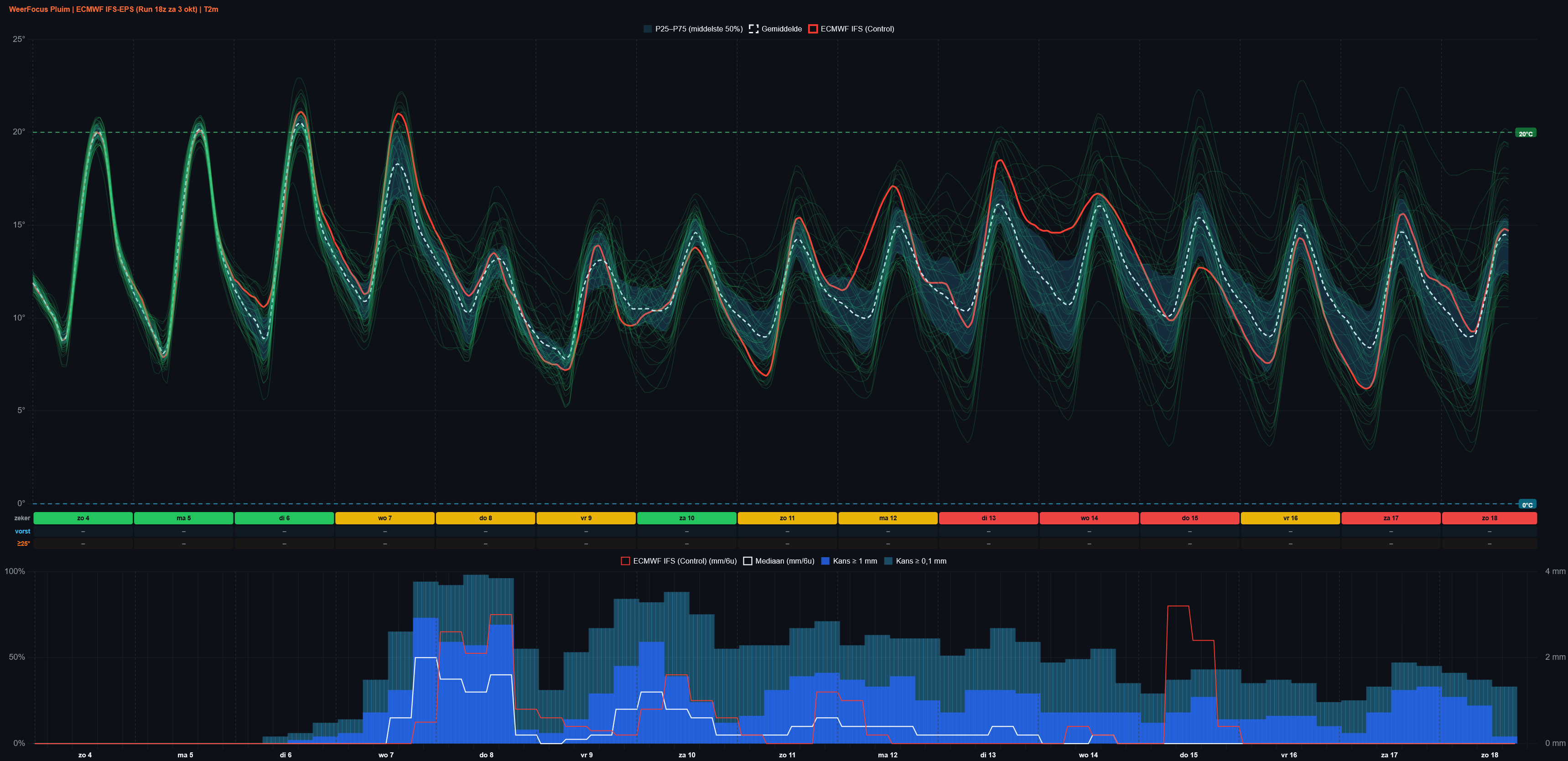Viewport: 1568px width, 761px height.
Task: Select the red 'zo 18' certainty bar
Action: point(1490,518)
